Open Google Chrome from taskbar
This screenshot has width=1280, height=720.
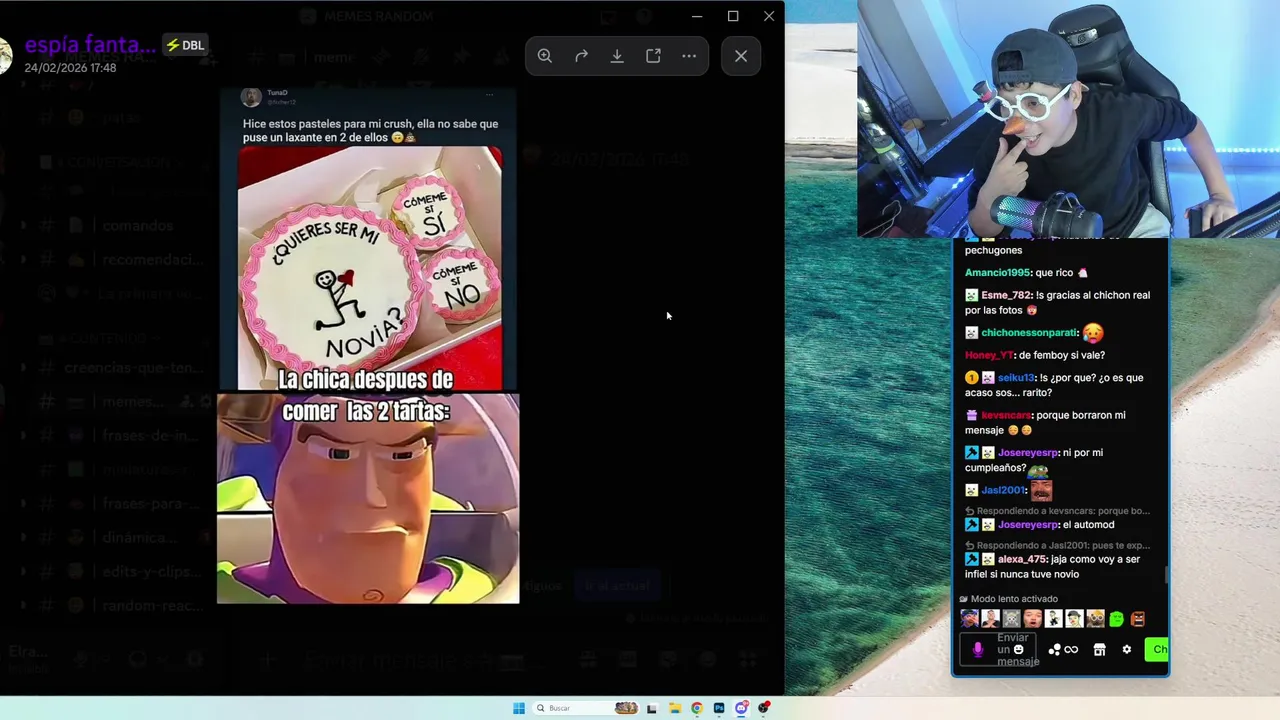click(x=697, y=708)
